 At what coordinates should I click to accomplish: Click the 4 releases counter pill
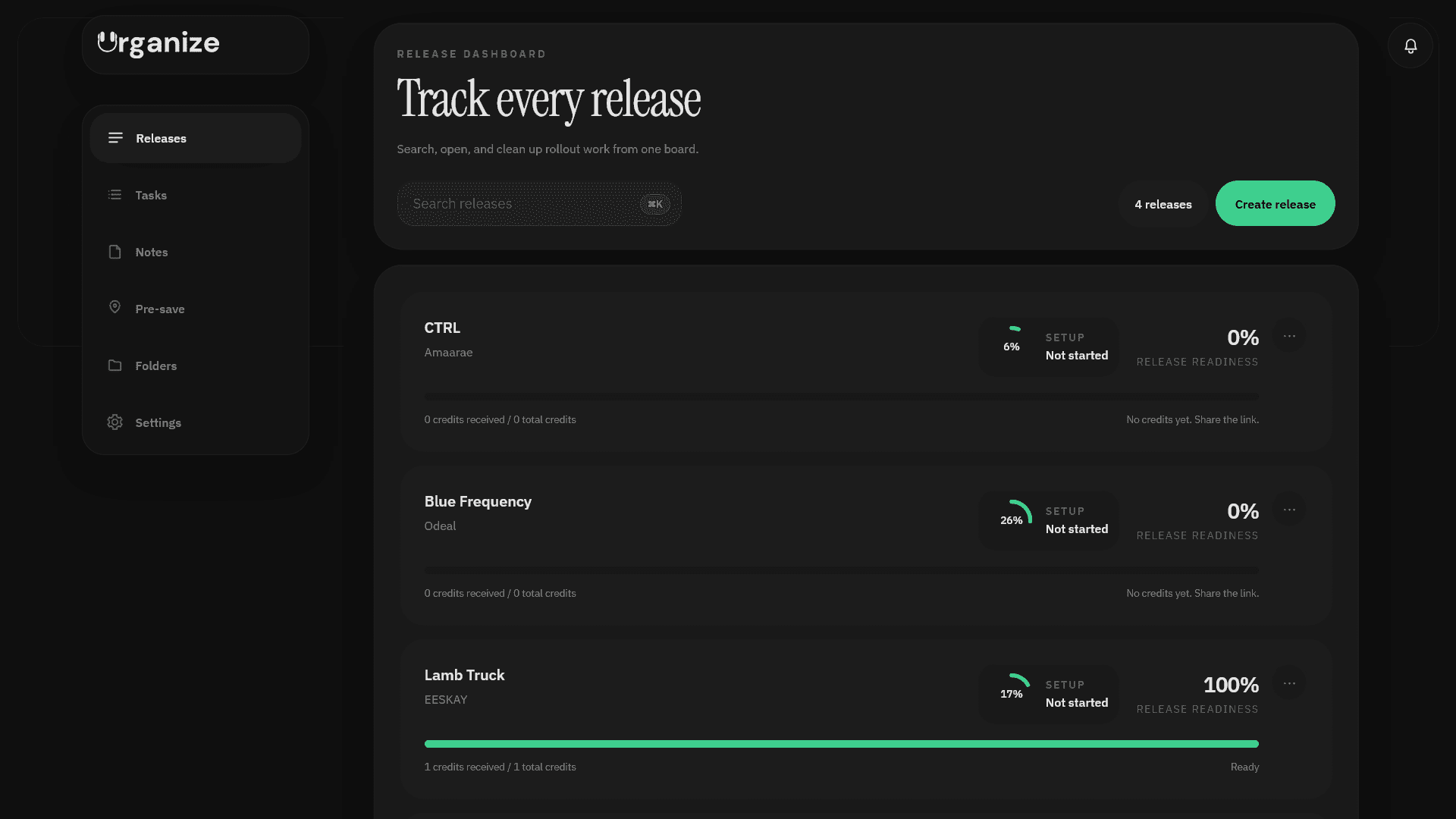coord(1163,204)
